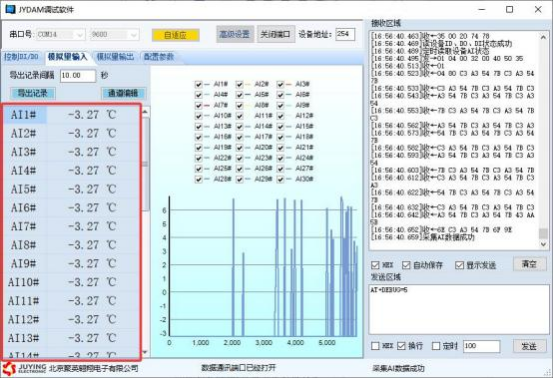Toggle the AI30# series checkbox

[x=281, y=179]
